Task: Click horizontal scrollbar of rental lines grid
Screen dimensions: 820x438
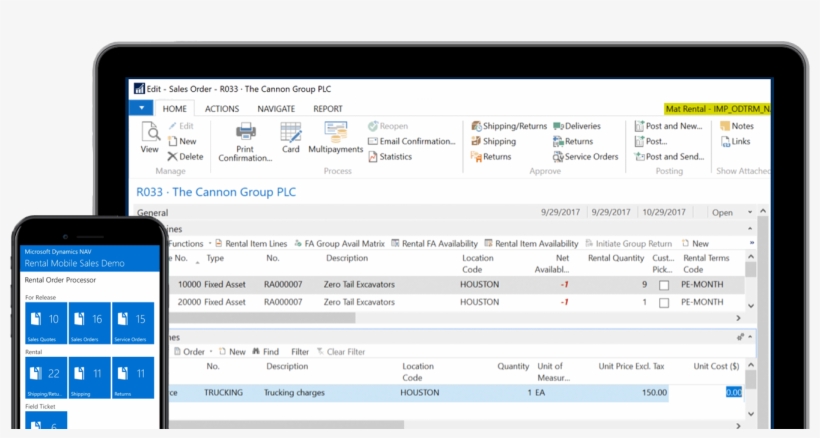Action: 262,318
